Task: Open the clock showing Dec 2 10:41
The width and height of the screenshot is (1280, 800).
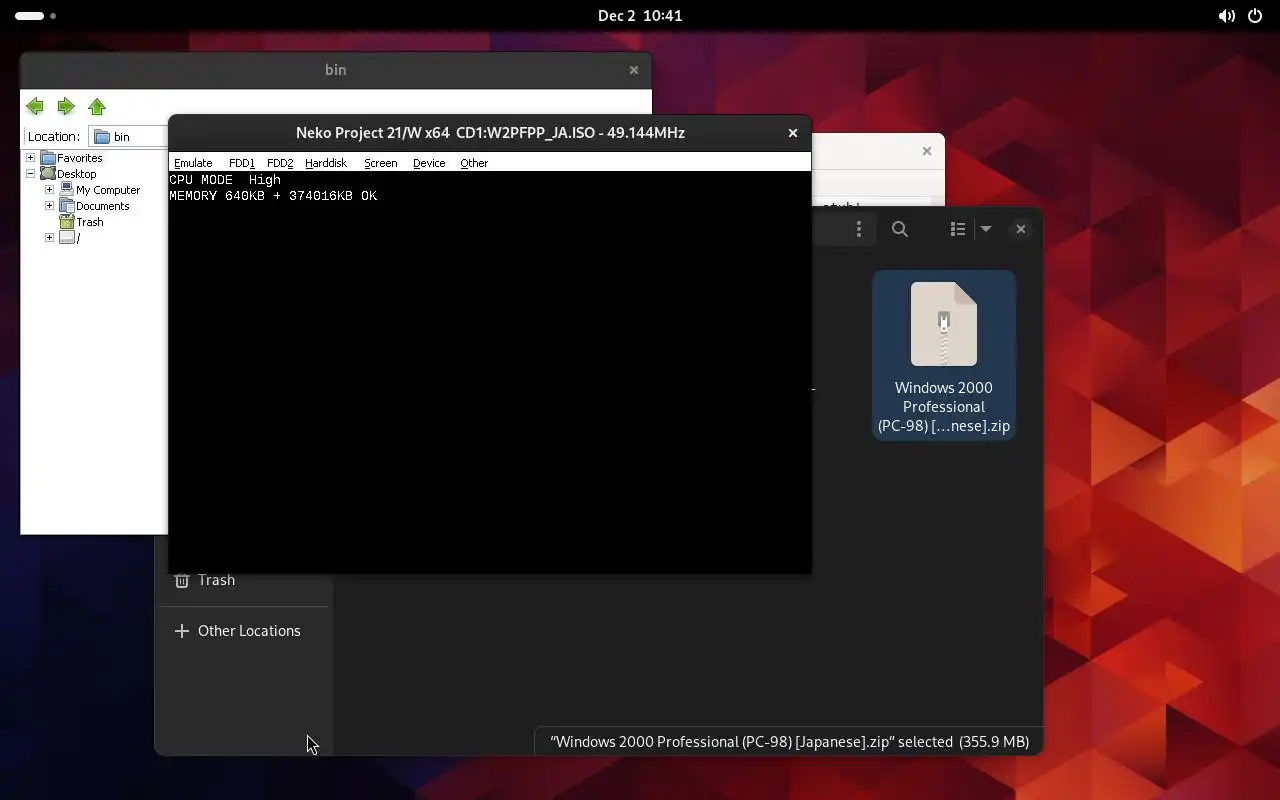Action: click(640, 16)
